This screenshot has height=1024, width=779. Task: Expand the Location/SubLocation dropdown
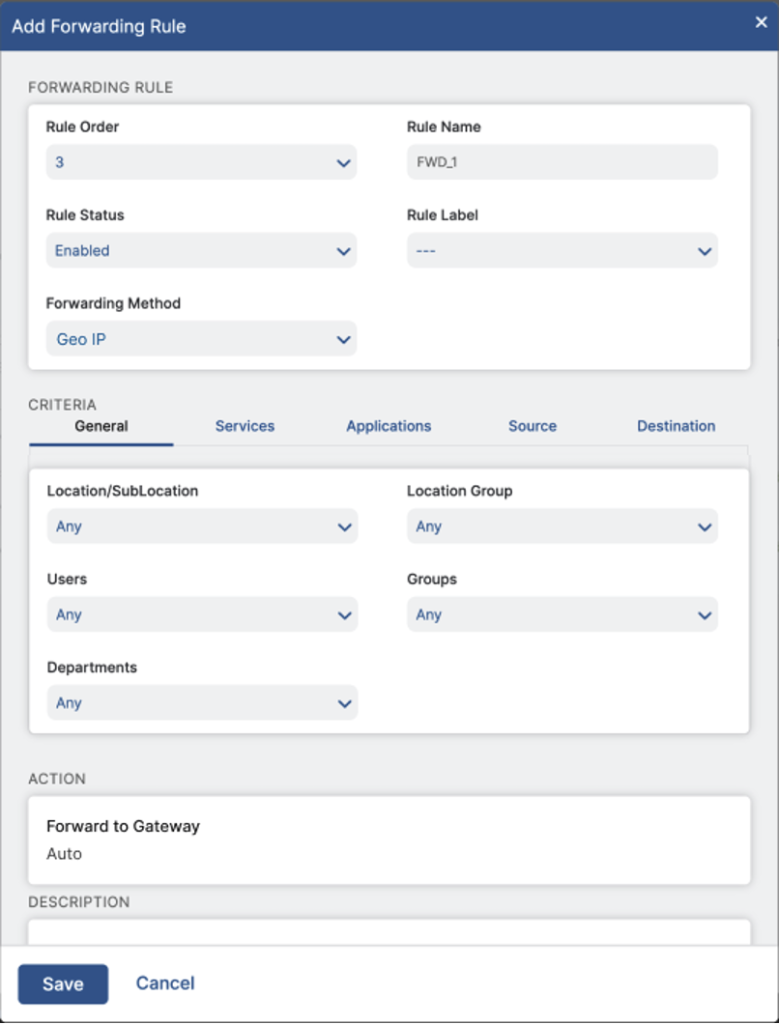(x=202, y=527)
